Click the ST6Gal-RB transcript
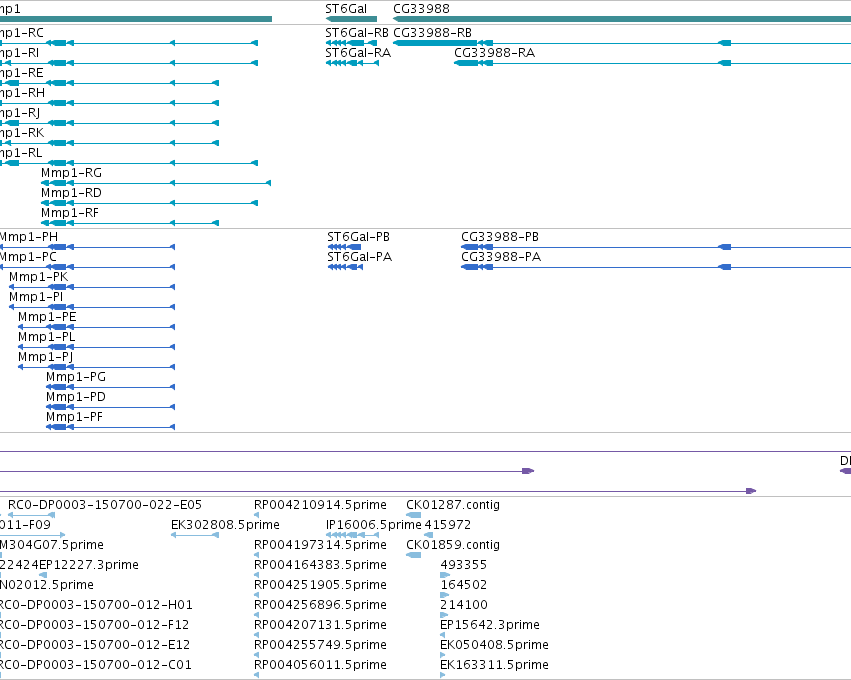This screenshot has width=851, height=680. (x=351, y=43)
